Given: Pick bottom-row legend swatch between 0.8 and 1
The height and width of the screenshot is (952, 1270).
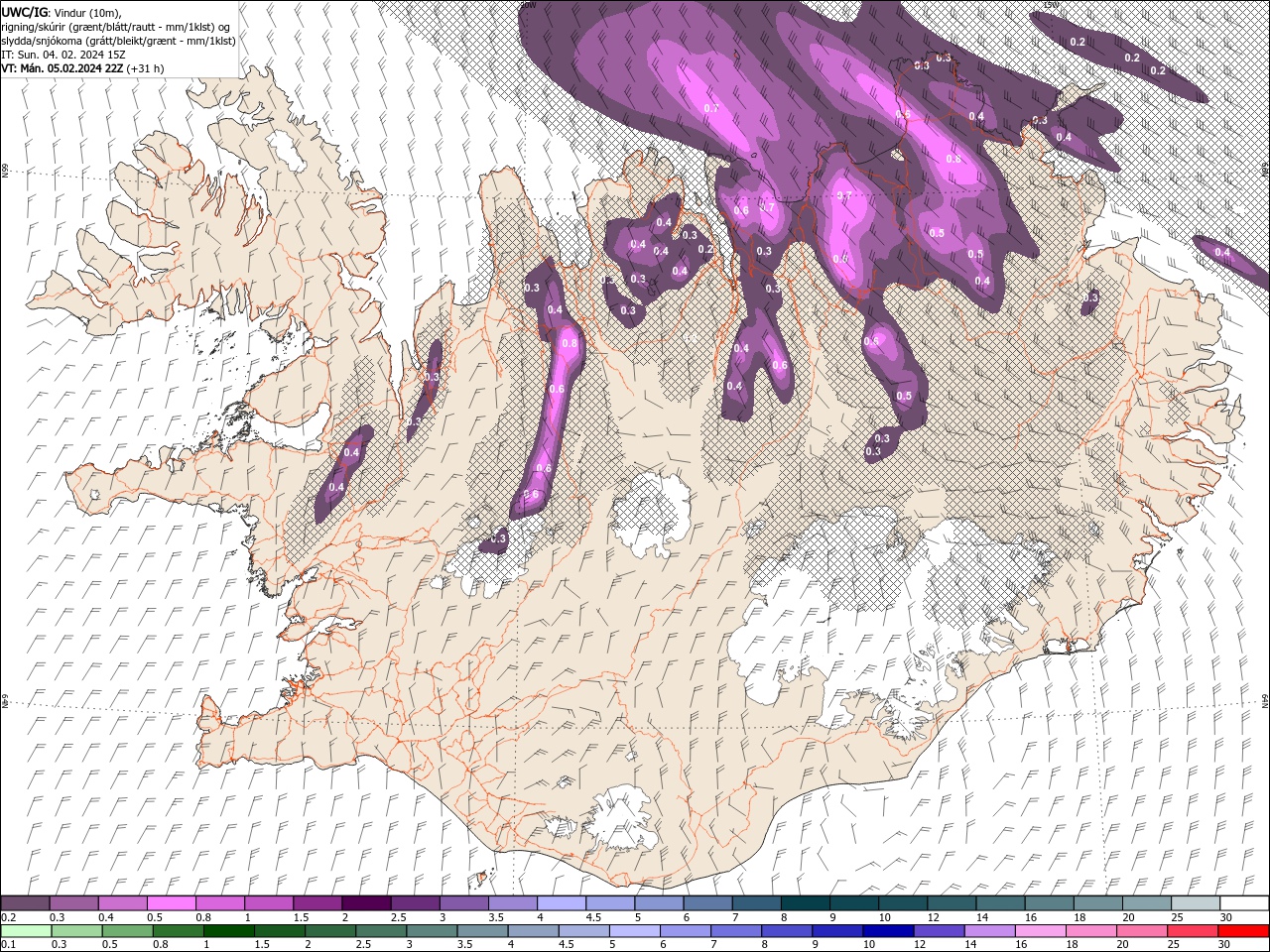Looking at the screenshot, I should (178, 931).
